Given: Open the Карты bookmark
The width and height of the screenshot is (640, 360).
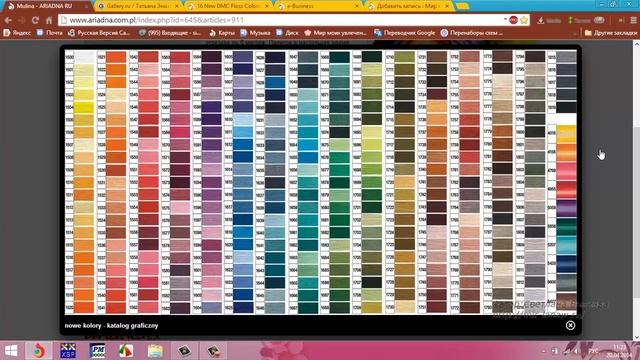Looking at the screenshot, I should (222, 33).
